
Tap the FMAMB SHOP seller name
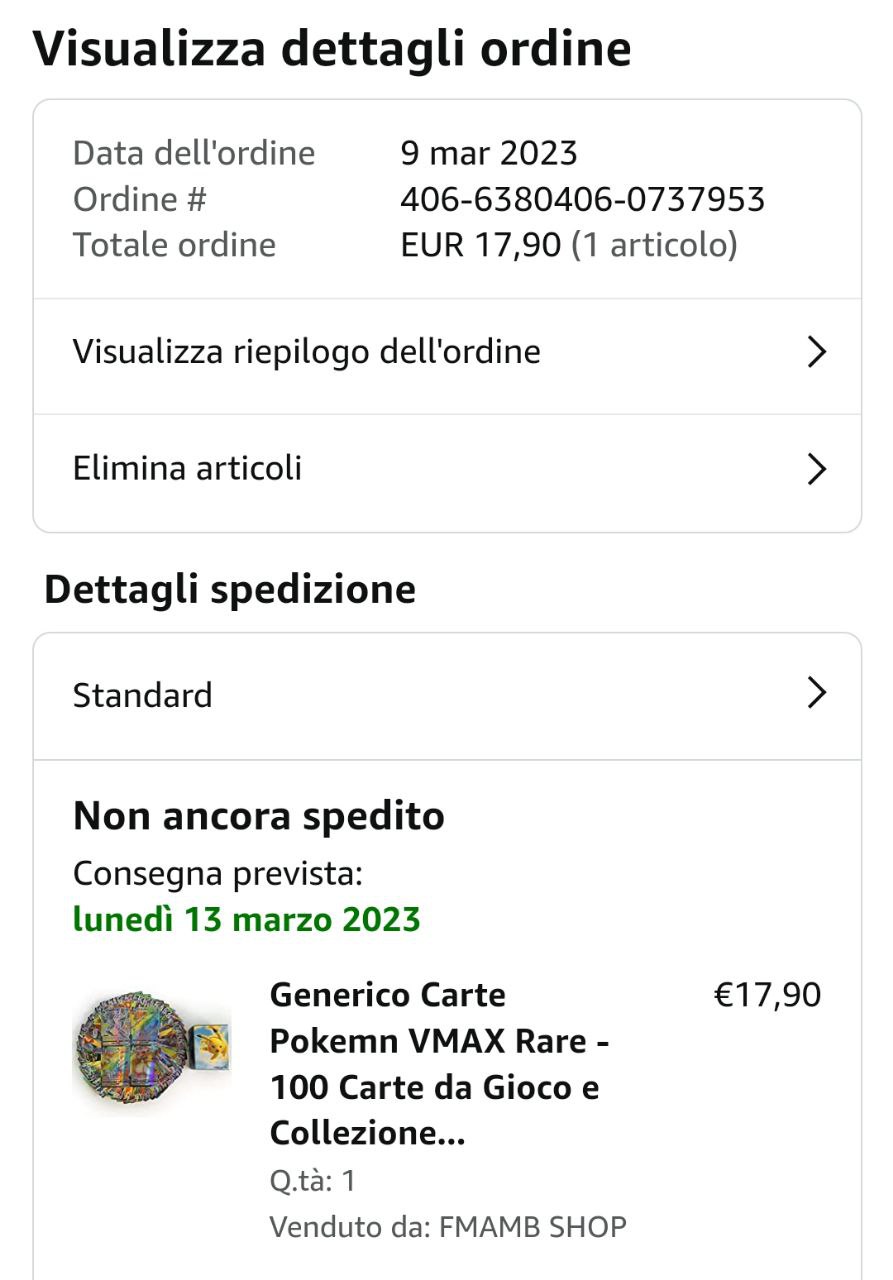(x=533, y=1227)
